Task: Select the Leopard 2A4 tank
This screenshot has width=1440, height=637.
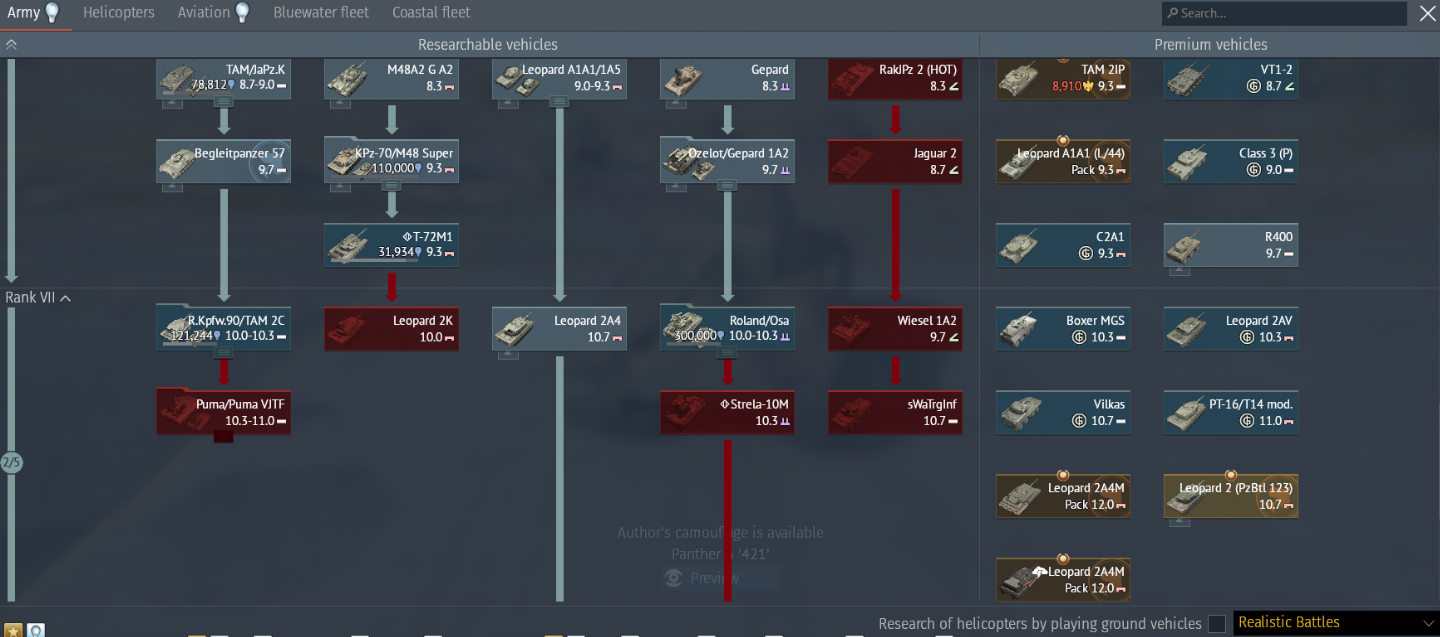Action: click(x=560, y=329)
